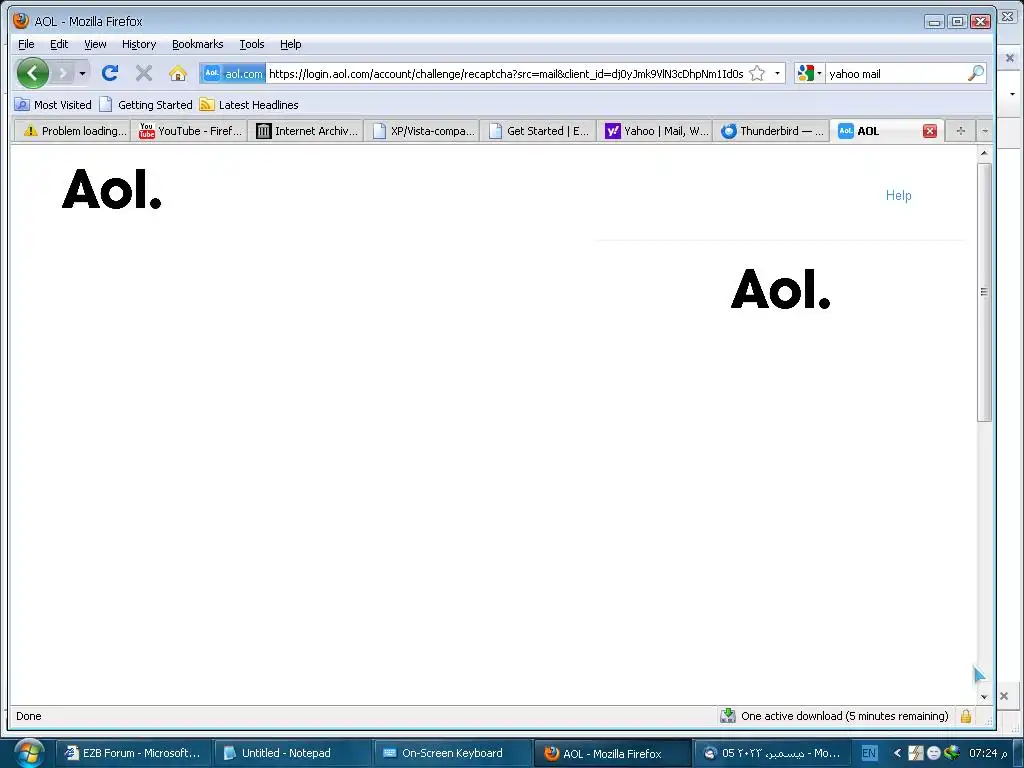Switch to the XP/Vista-compa... tab

[422, 131]
